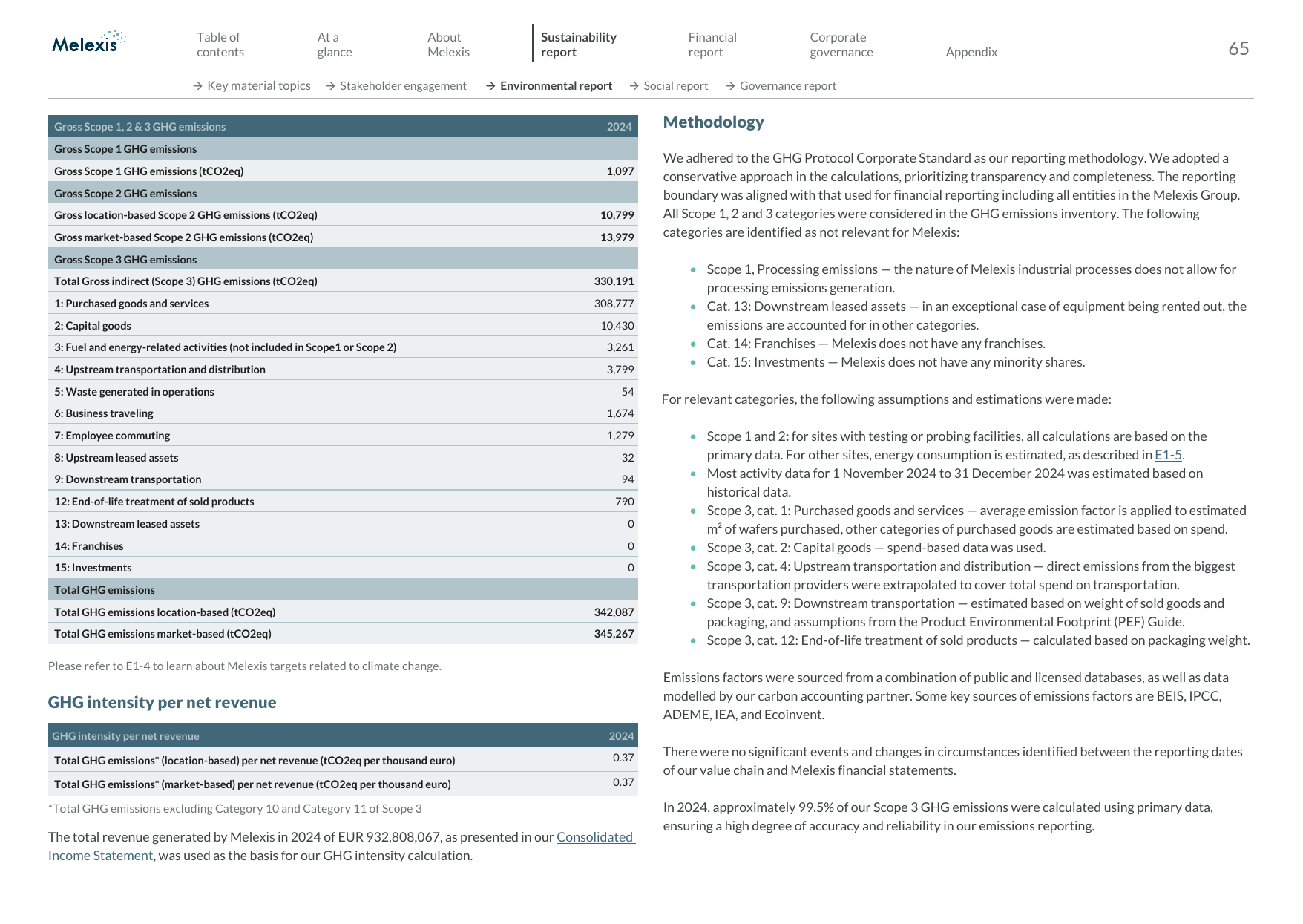Select market-based Scope 2 value 13,979
Image resolution: width=1303 pixels, height=924 pixels.
click(x=617, y=237)
